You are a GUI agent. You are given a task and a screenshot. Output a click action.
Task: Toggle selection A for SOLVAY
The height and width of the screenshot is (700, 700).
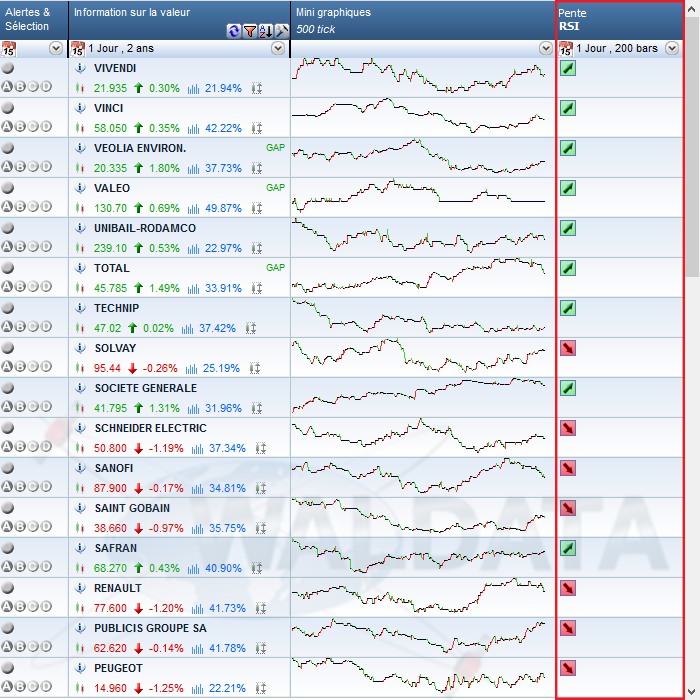(7, 366)
